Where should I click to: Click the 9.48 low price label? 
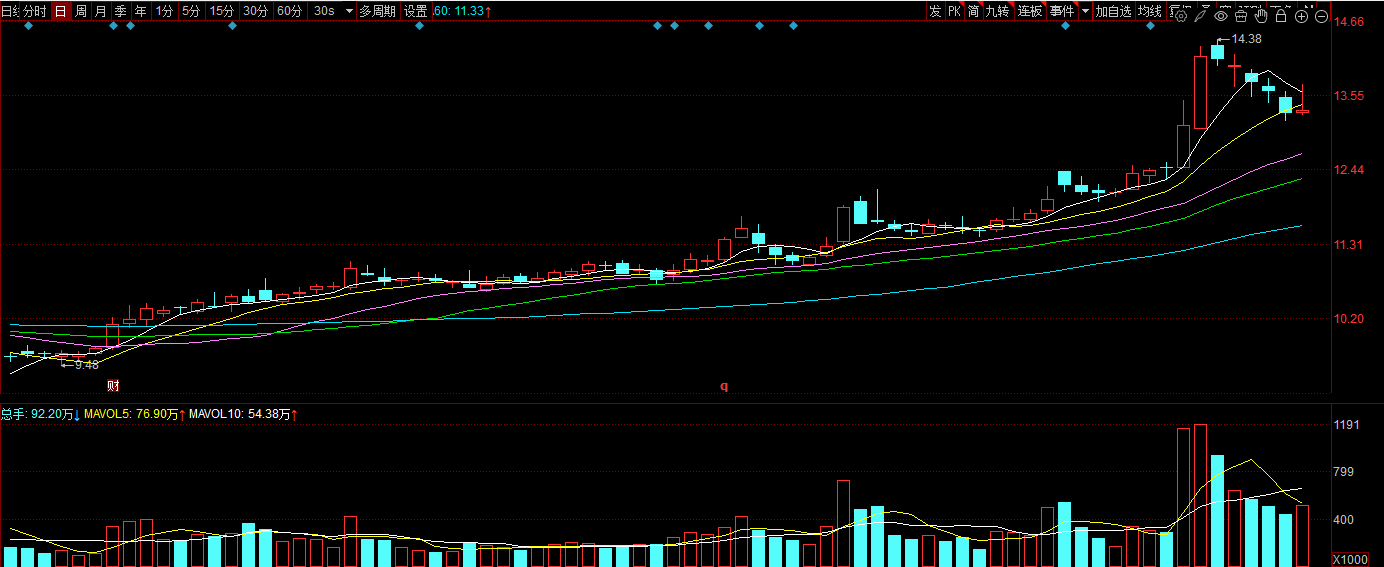point(87,365)
